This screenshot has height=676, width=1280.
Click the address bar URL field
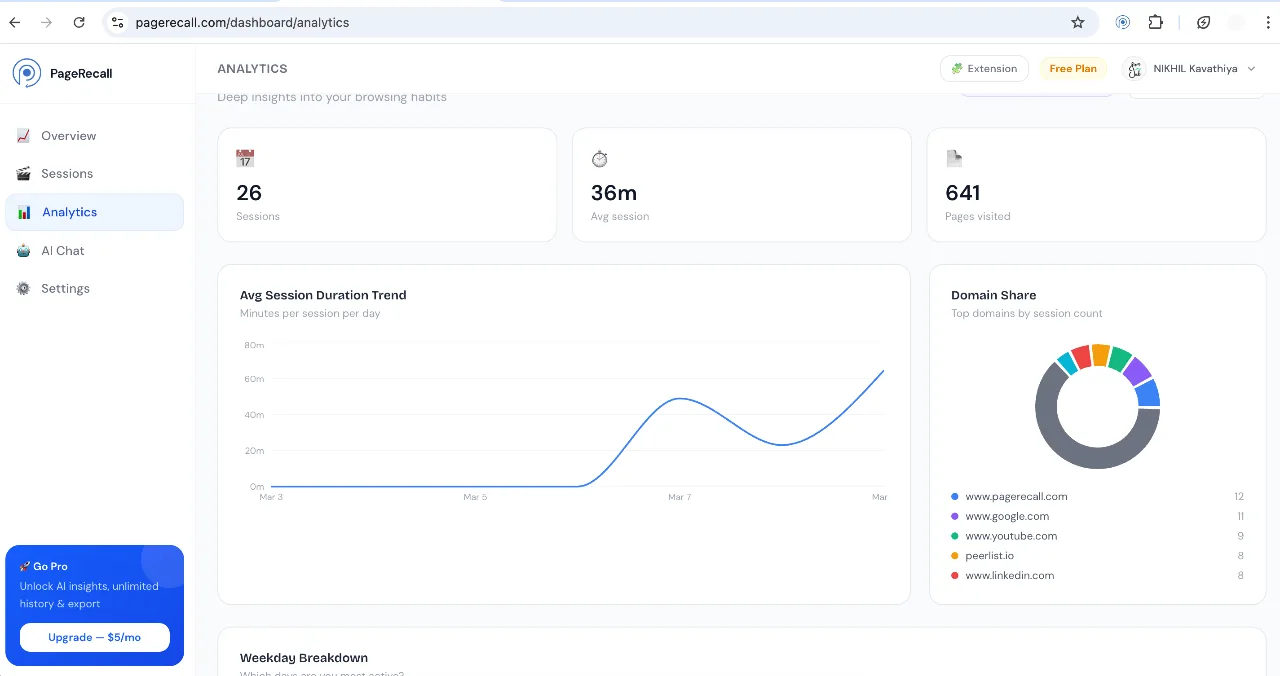coord(600,22)
